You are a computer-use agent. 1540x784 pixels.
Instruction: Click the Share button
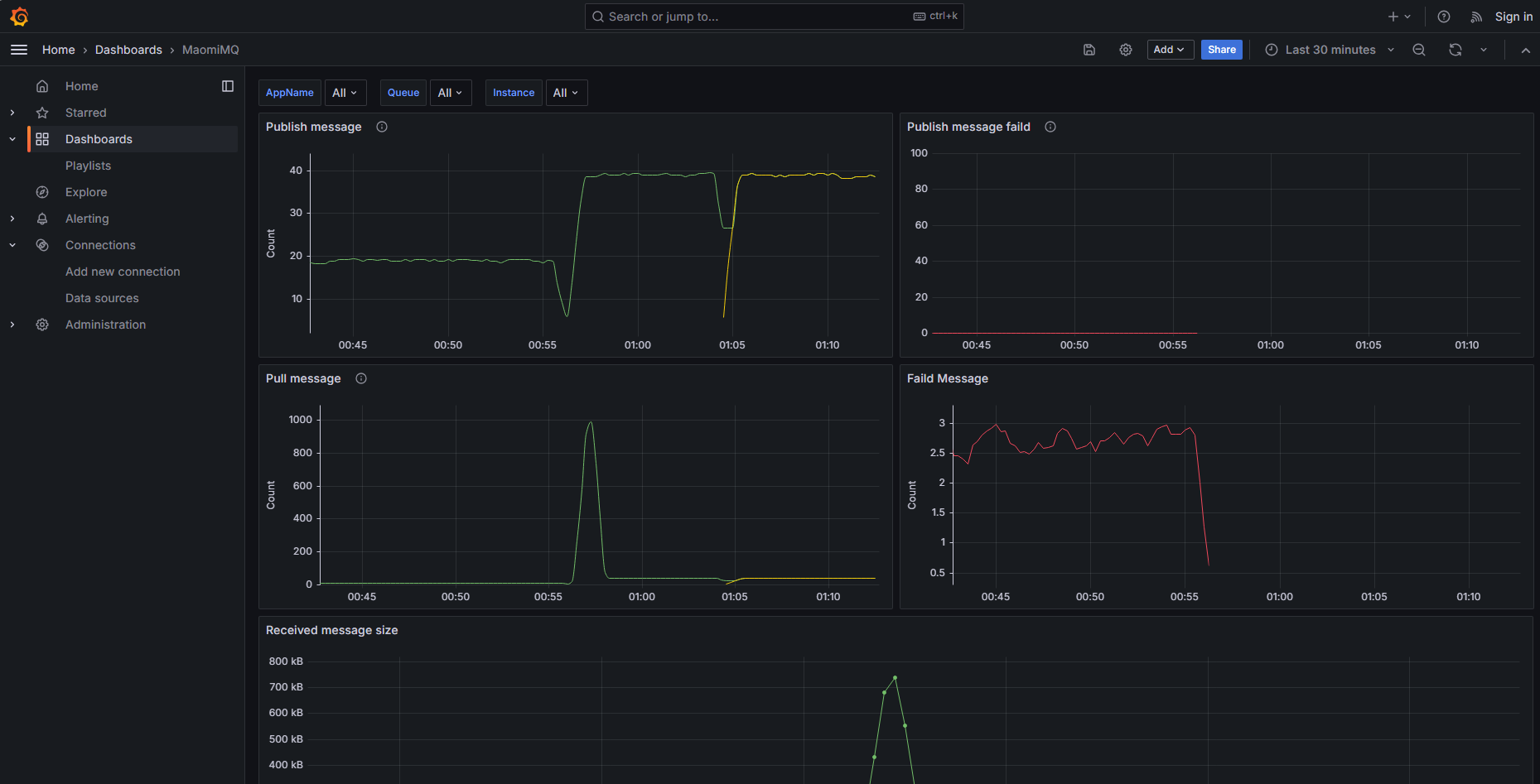(x=1221, y=50)
